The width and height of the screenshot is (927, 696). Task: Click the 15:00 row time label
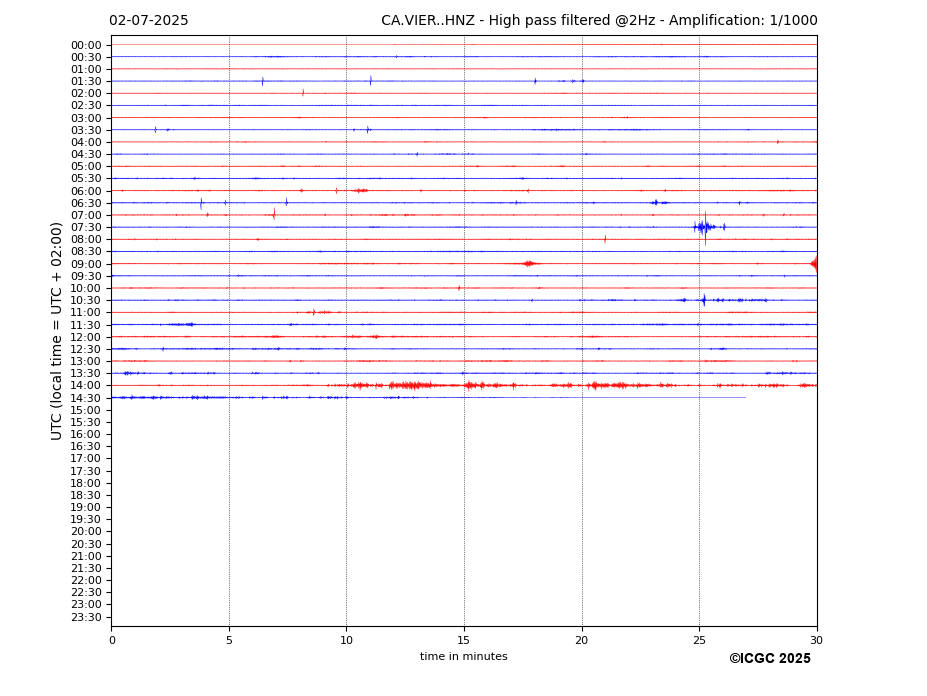pos(86,410)
